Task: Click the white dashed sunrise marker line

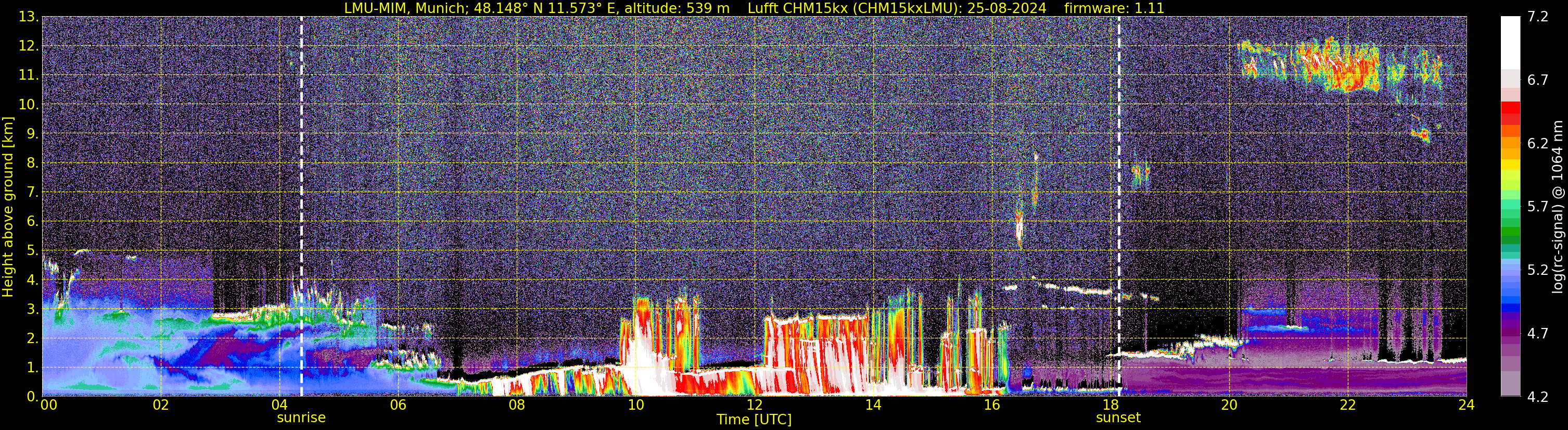Action: click(301, 207)
